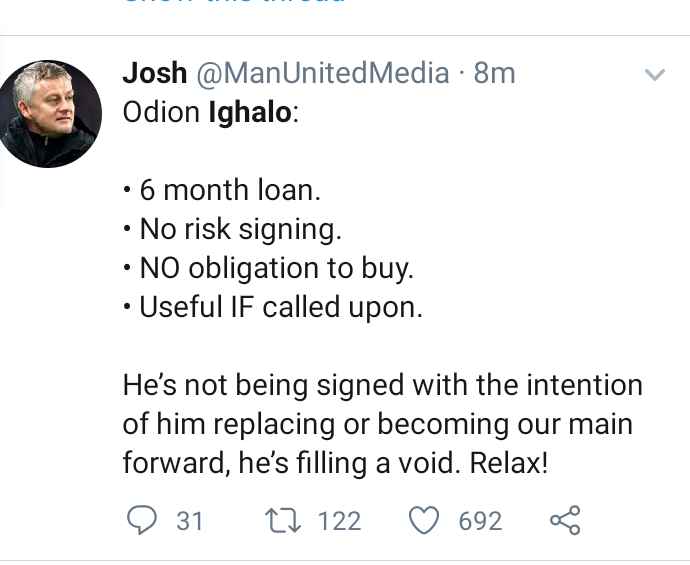The width and height of the screenshot is (690, 565).
Task: Open the partially visible Show this thread link
Action: (x=235, y=2)
